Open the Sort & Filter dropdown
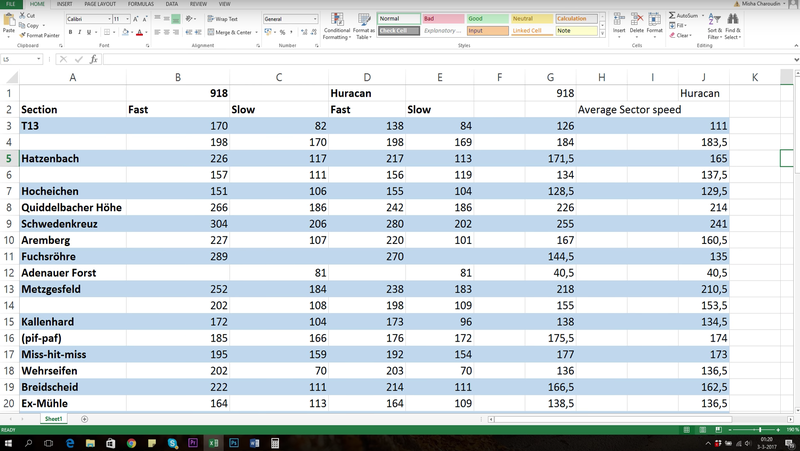This screenshot has height=451, width=800. (x=714, y=27)
